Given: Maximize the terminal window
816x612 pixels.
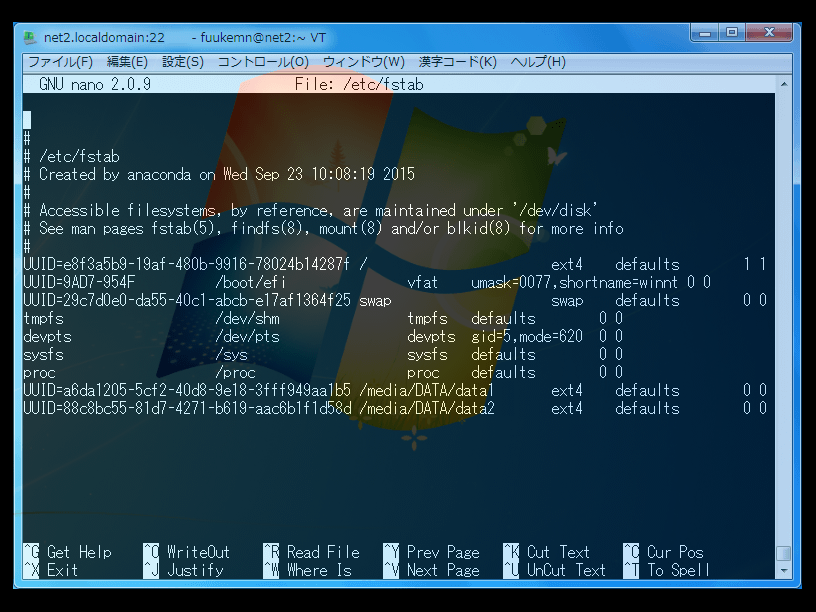Looking at the screenshot, I should pyautogui.click(x=732, y=33).
